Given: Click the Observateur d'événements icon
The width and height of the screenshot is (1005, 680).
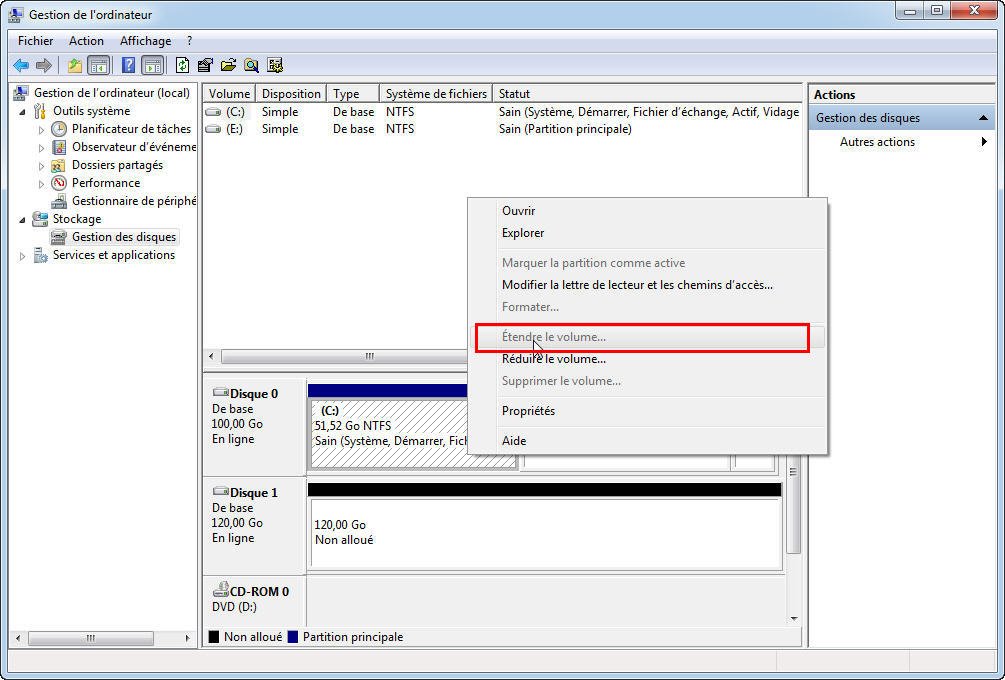Looking at the screenshot, I should click(x=59, y=147).
